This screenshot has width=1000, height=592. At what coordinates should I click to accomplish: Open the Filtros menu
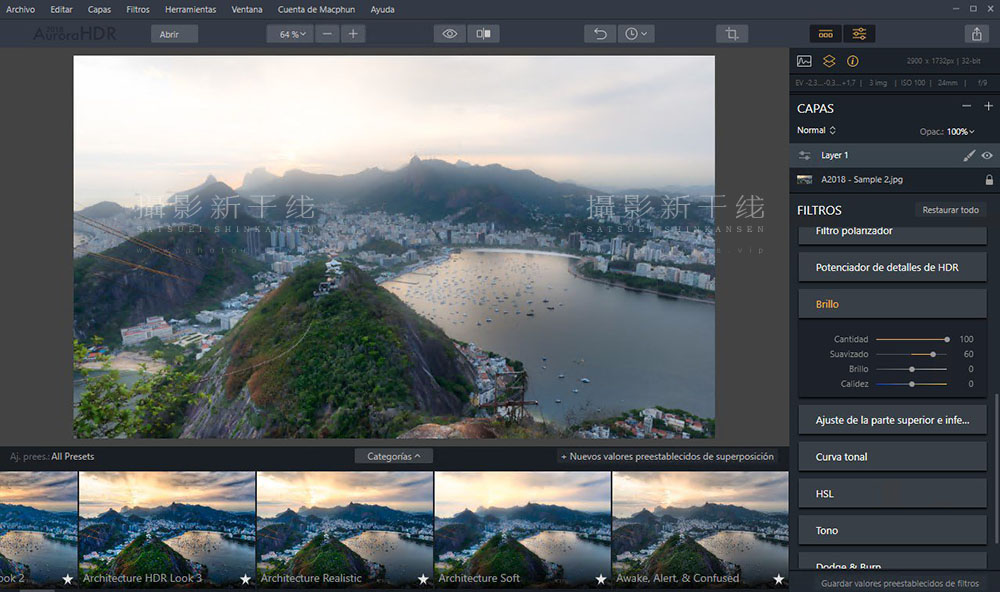click(x=138, y=10)
